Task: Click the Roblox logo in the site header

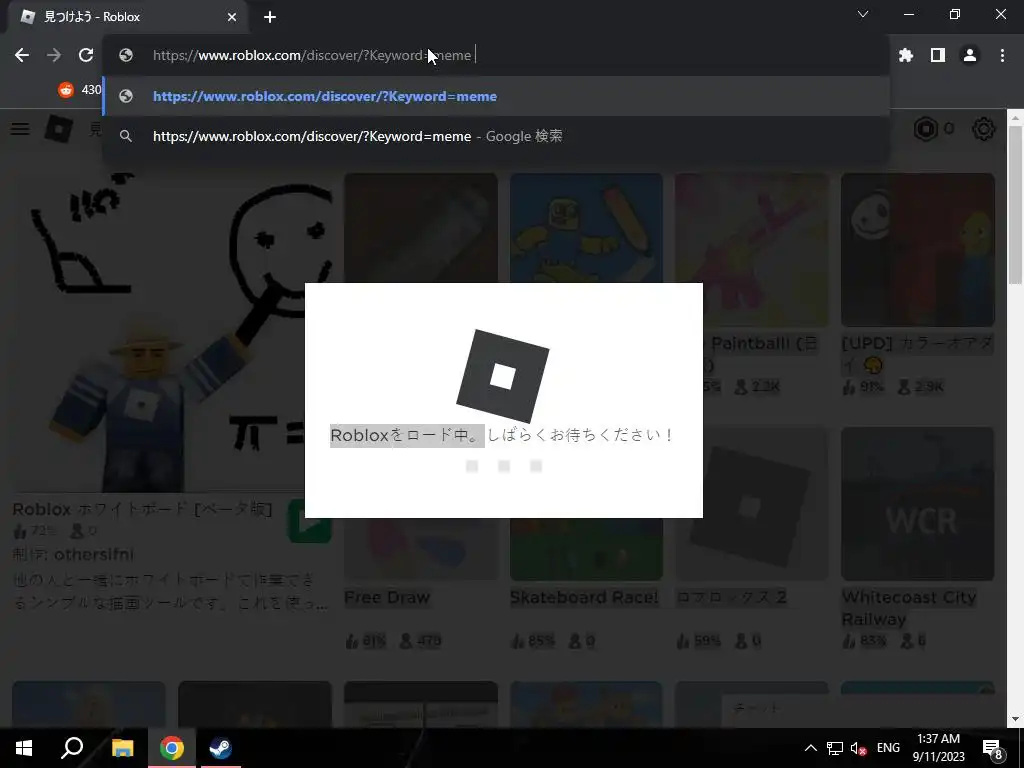Action: pos(59,129)
